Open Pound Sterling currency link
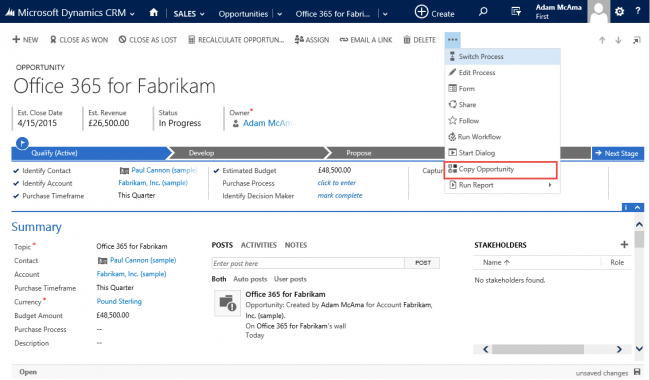Viewport: 650px width, 380px height. click(x=119, y=301)
